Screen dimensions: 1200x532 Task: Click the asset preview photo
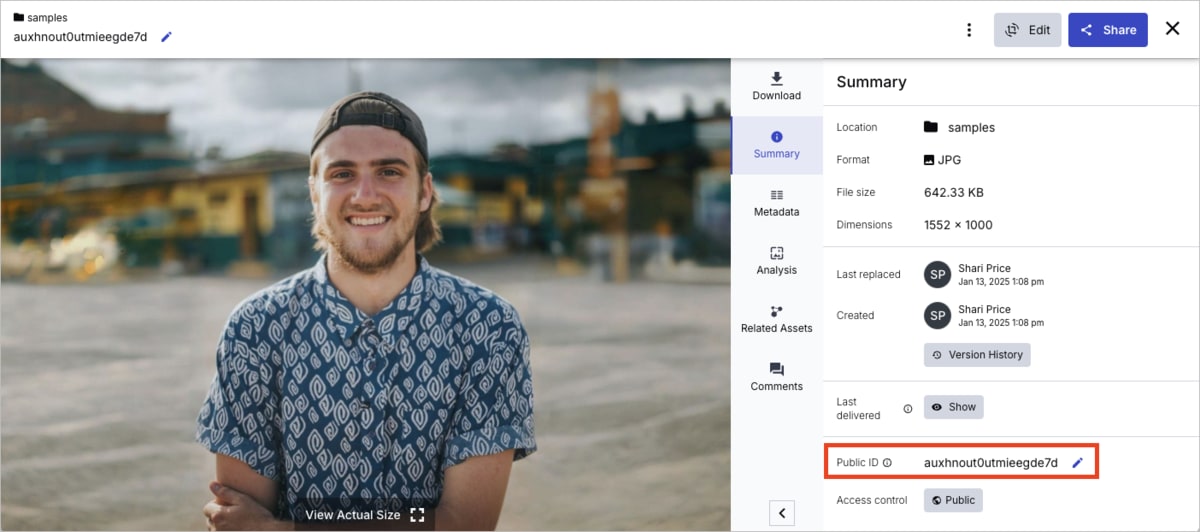[365, 295]
